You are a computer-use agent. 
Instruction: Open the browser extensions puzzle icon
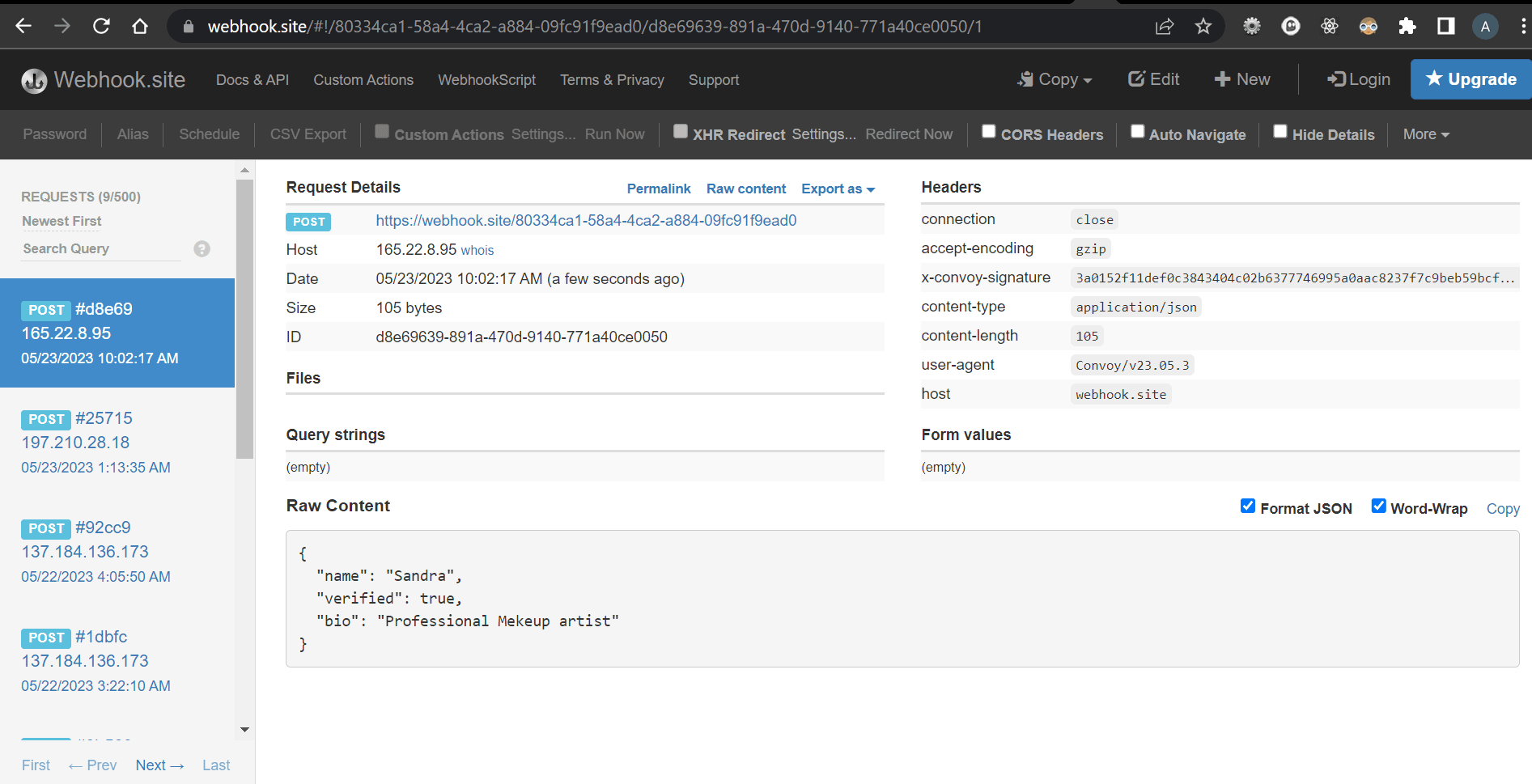point(1407,25)
